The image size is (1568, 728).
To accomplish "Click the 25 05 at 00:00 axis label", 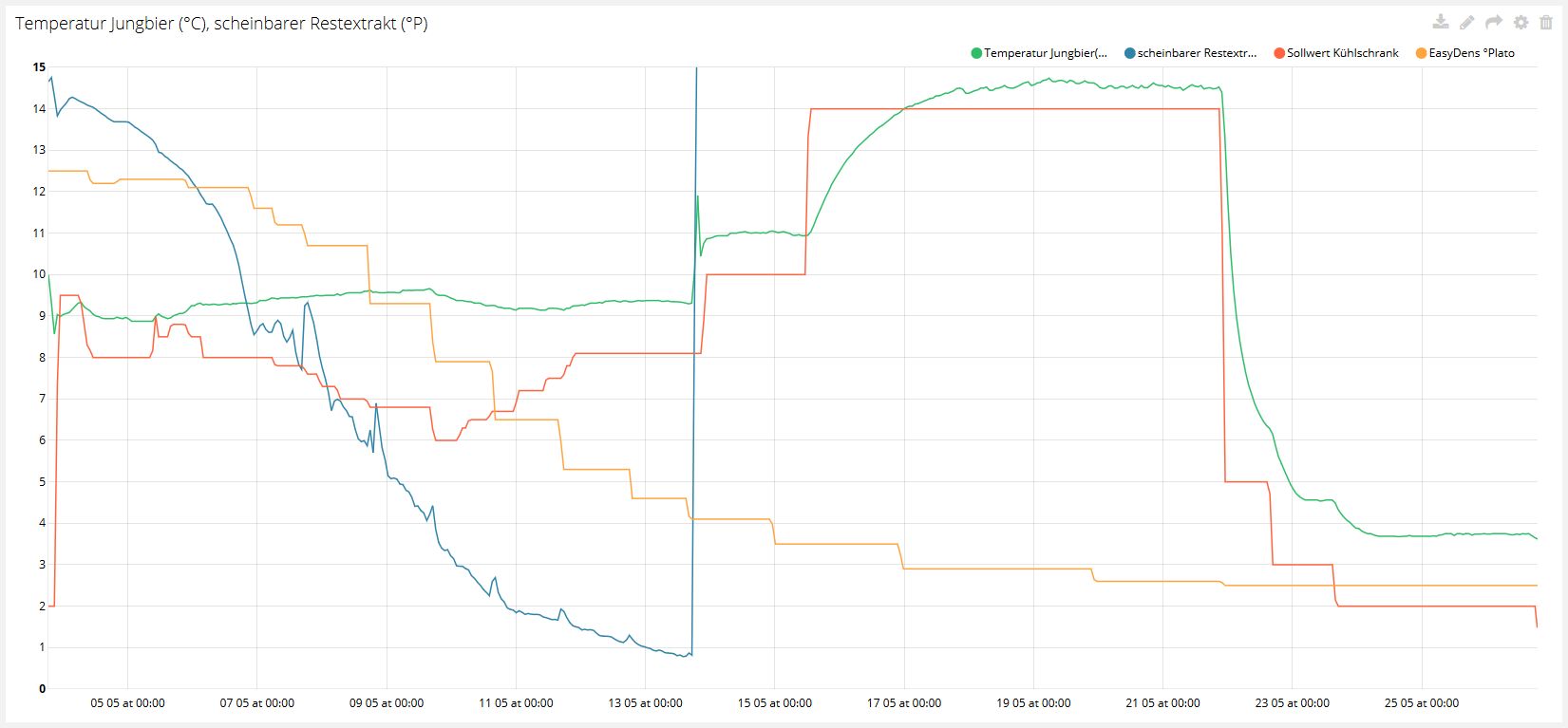I will coord(1422,703).
